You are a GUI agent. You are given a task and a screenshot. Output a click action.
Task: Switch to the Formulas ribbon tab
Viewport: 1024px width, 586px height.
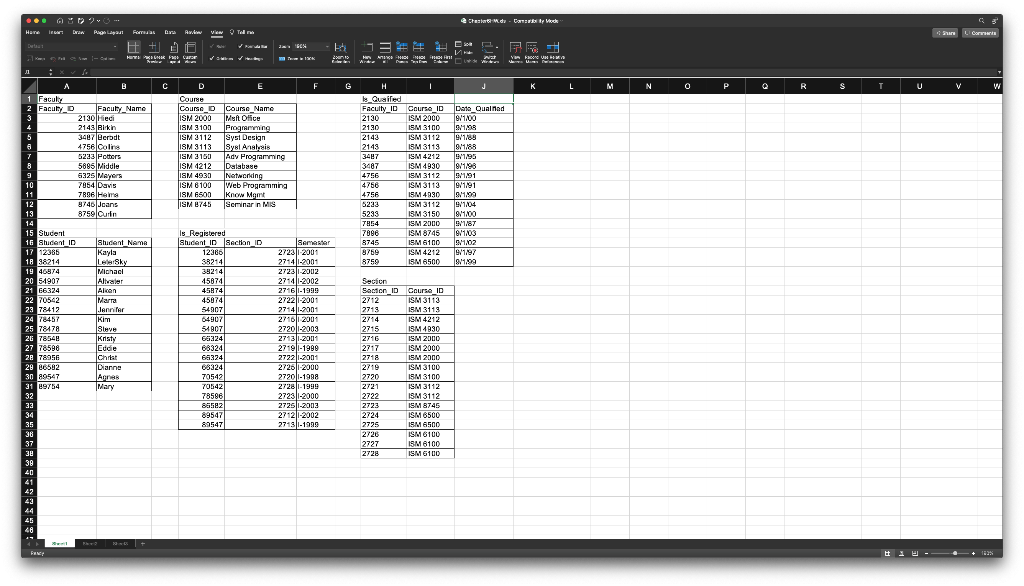144,31
